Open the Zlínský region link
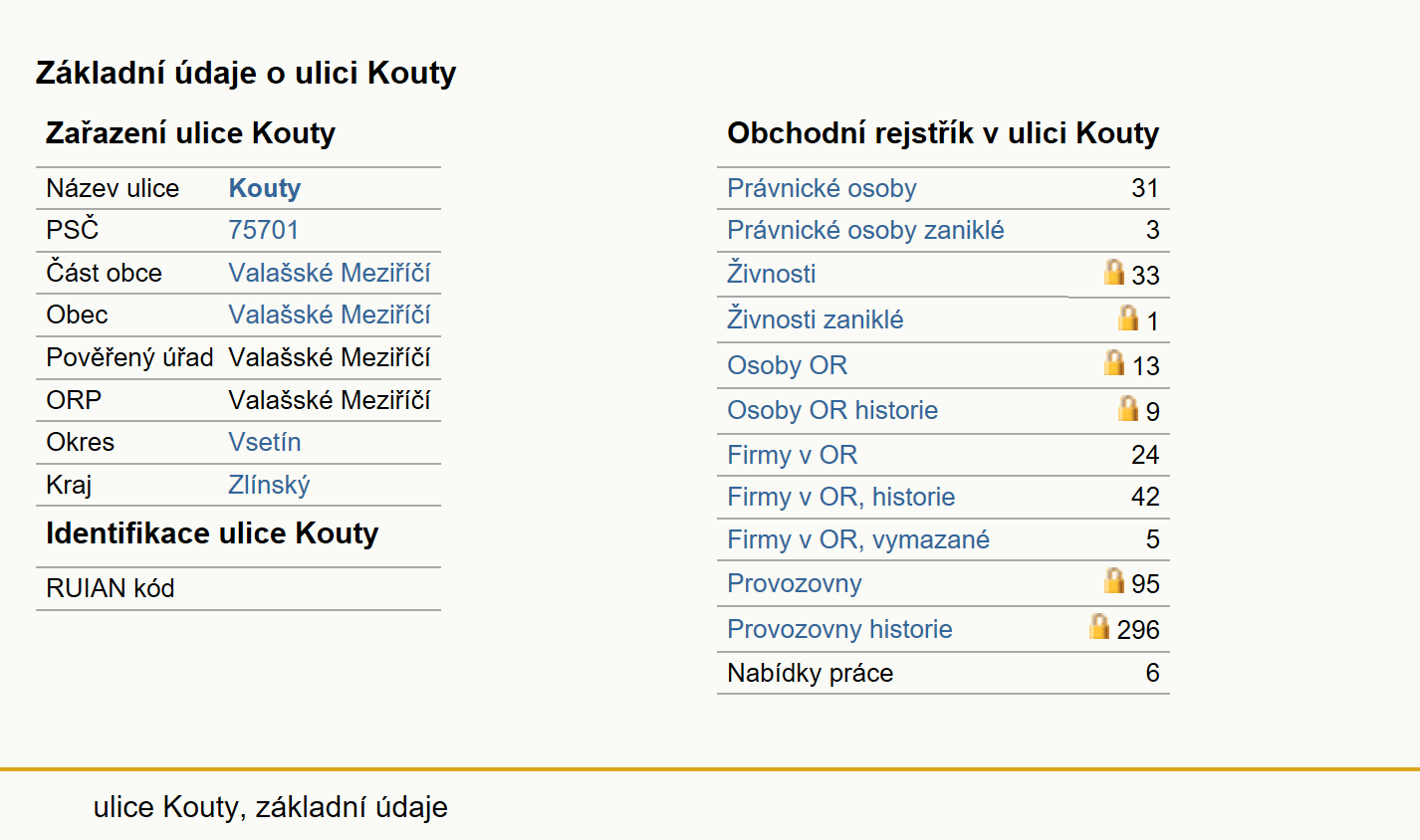The image size is (1420, 840). click(269, 485)
